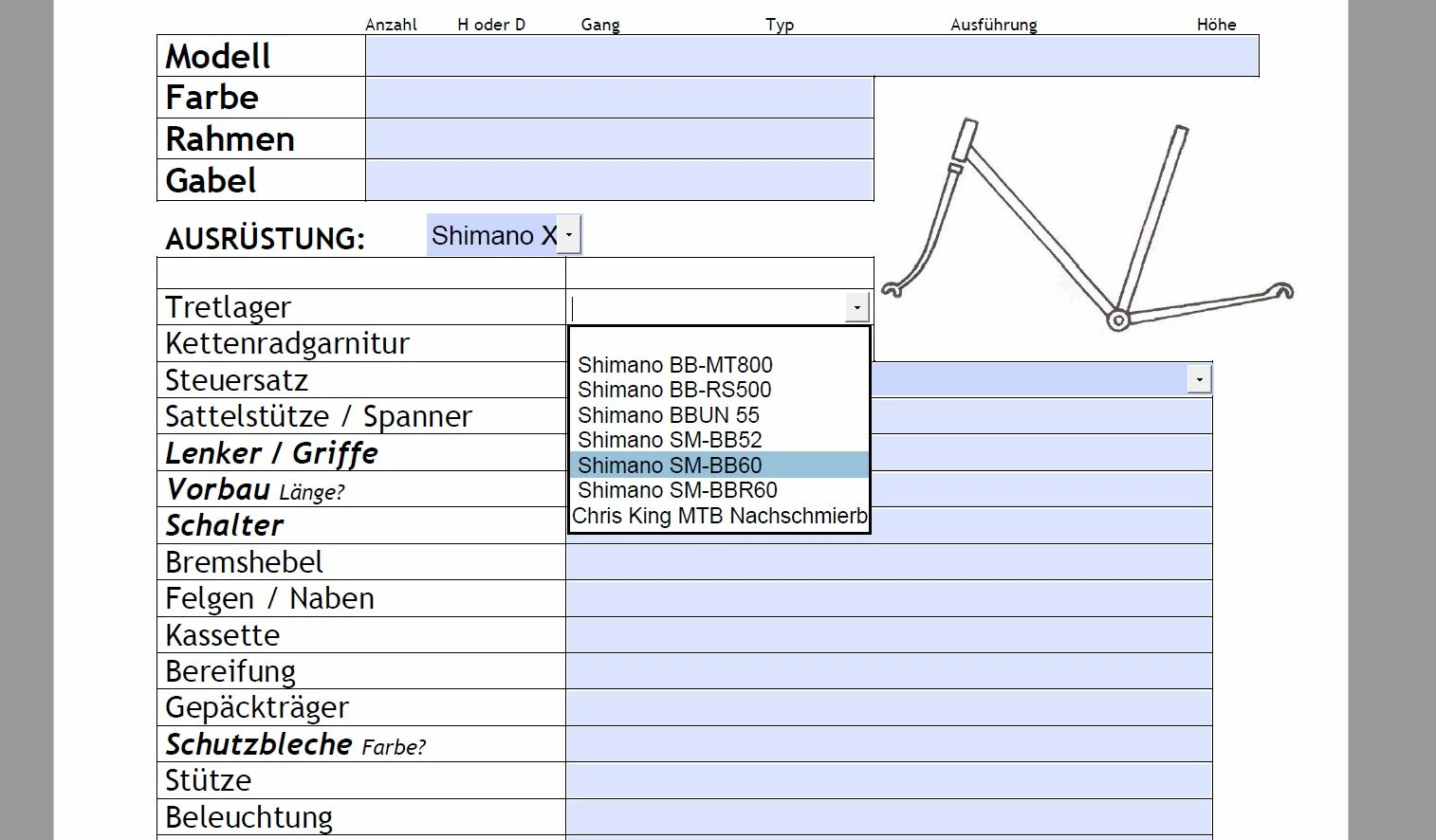The image size is (1436, 840).
Task: Open the Steuersatz dropdown arrow
Action: 1199,379
